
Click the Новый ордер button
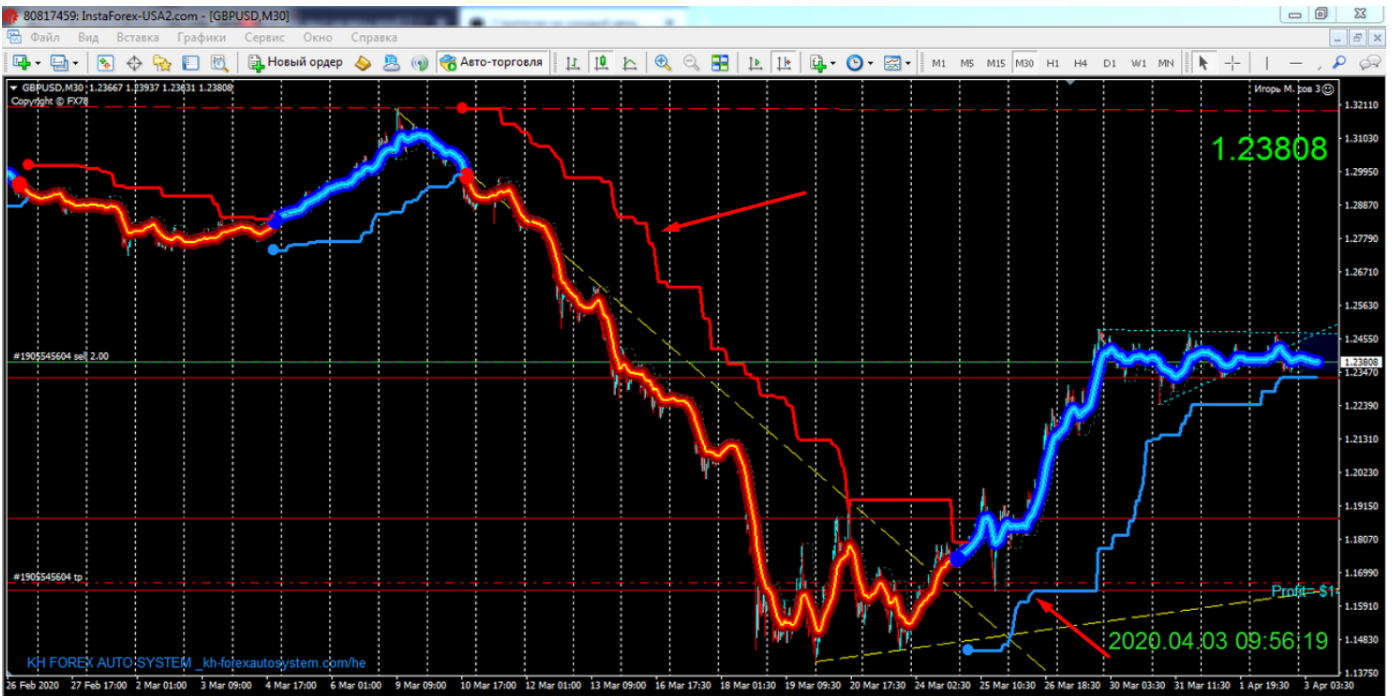(x=295, y=62)
